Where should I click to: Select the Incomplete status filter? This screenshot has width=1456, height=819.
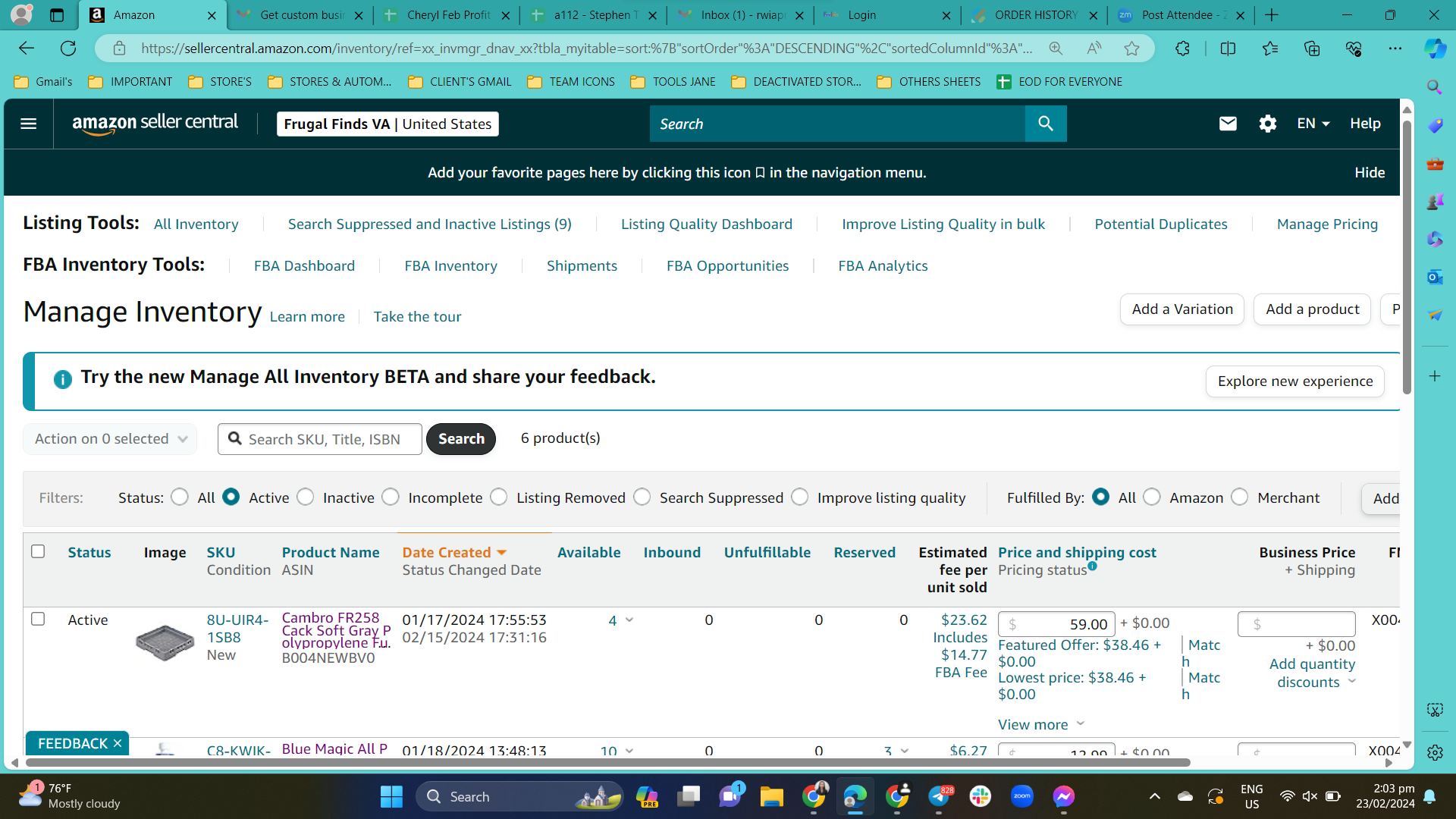391,497
